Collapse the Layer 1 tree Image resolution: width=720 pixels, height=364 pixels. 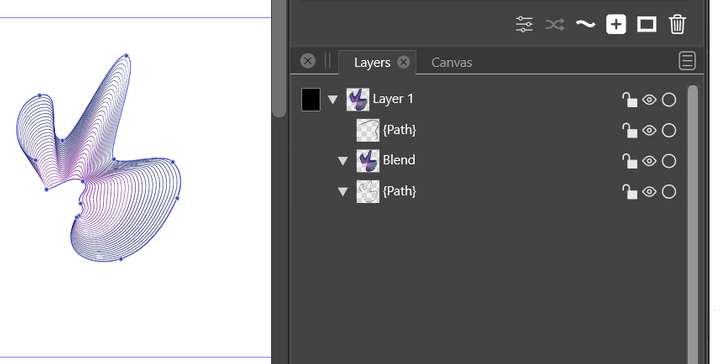[x=333, y=99]
